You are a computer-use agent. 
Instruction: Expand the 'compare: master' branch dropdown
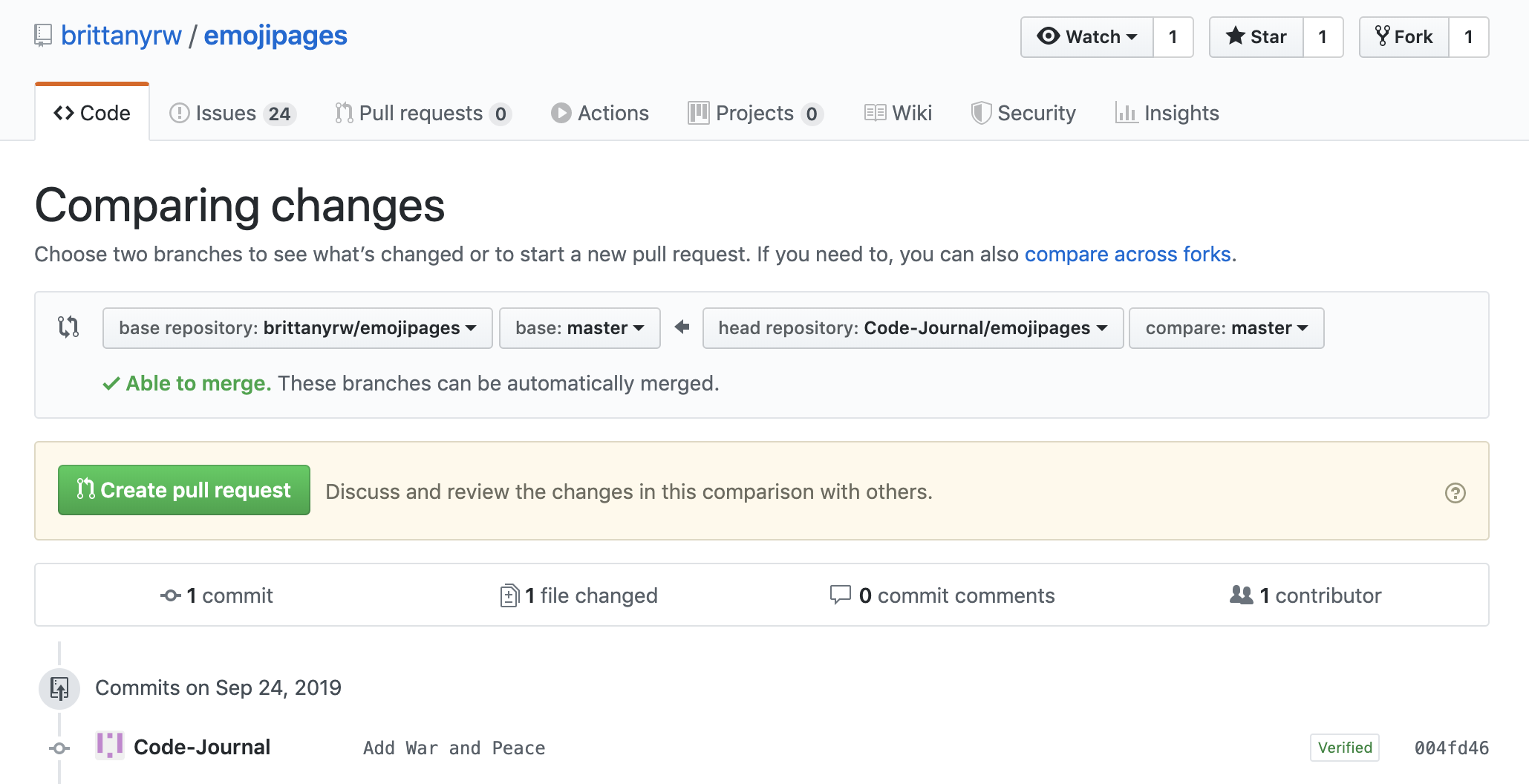point(1227,328)
